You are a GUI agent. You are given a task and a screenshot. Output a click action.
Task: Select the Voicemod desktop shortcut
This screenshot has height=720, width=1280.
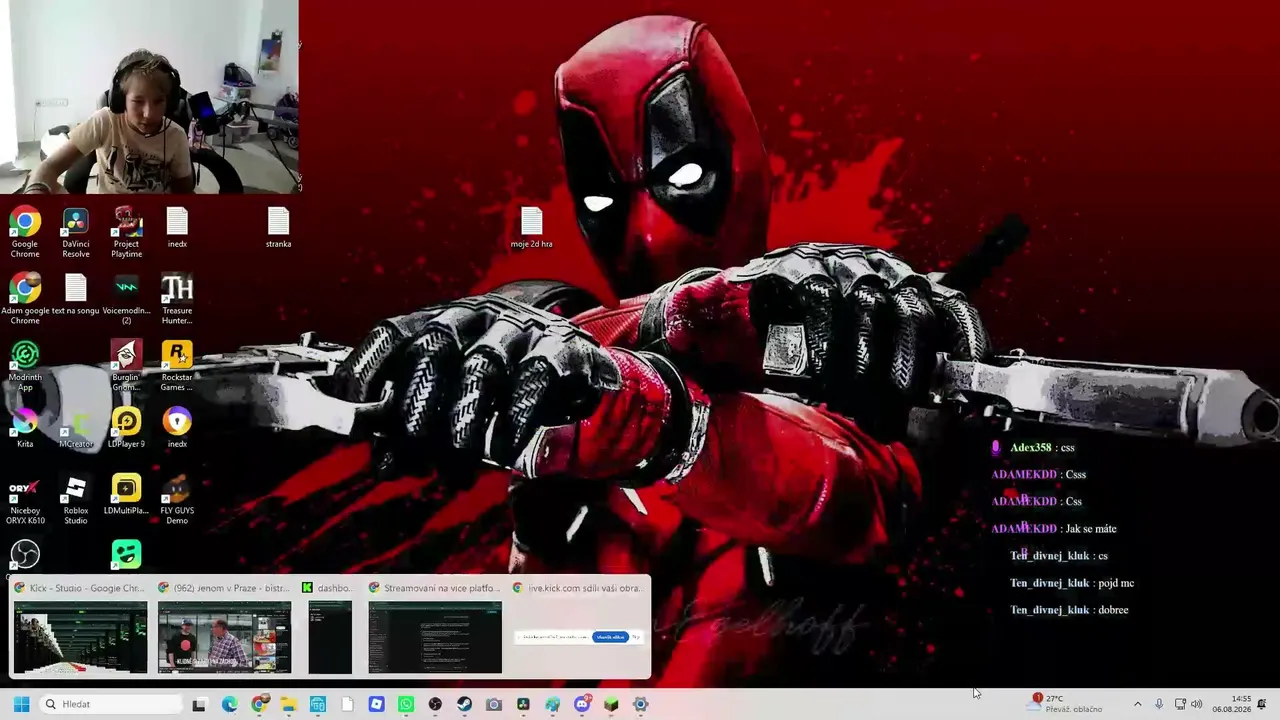(126, 299)
